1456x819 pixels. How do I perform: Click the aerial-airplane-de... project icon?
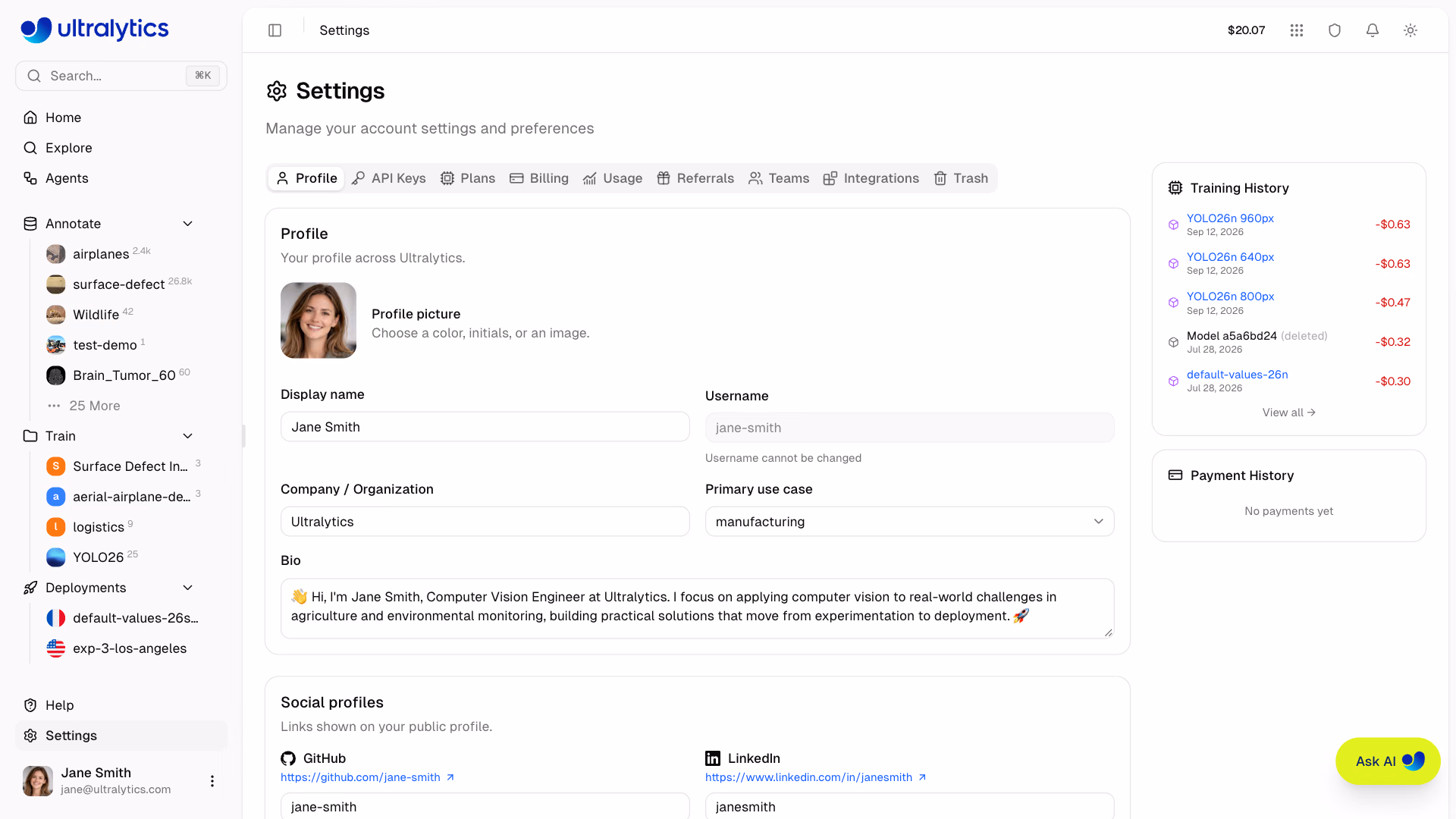(56, 497)
